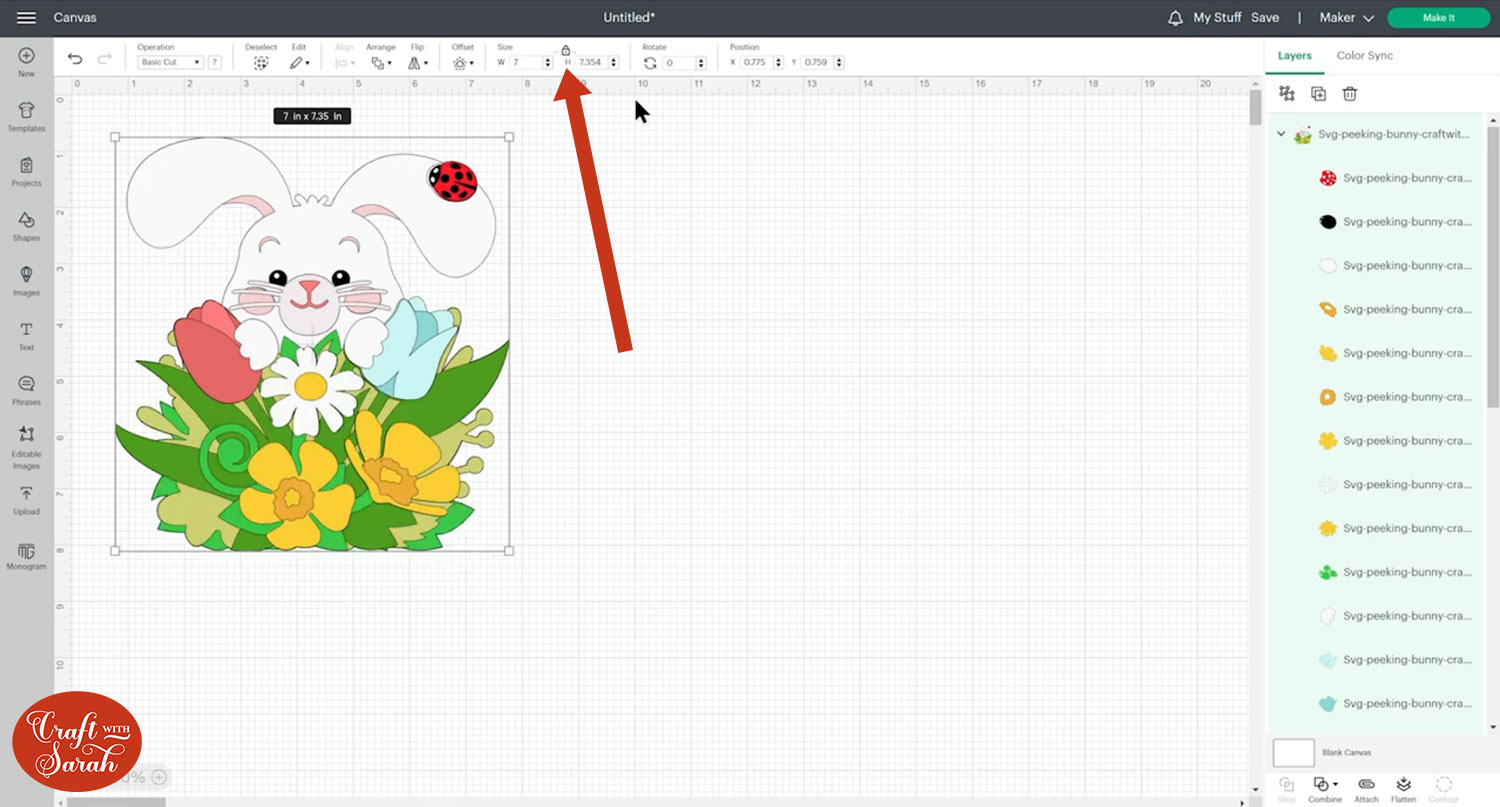Open the hamburger main menu
This screenshot has width=1500, height=807.
(27, 18)
